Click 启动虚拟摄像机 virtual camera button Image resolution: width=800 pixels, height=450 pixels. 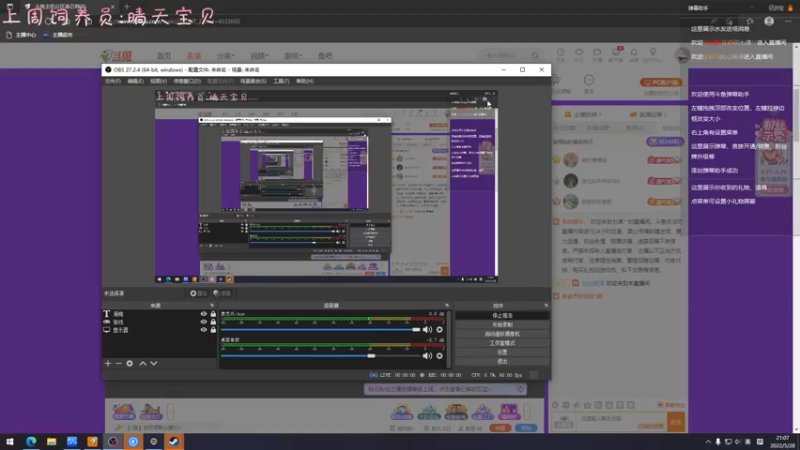pyautogui.click(x=502, y=334)
